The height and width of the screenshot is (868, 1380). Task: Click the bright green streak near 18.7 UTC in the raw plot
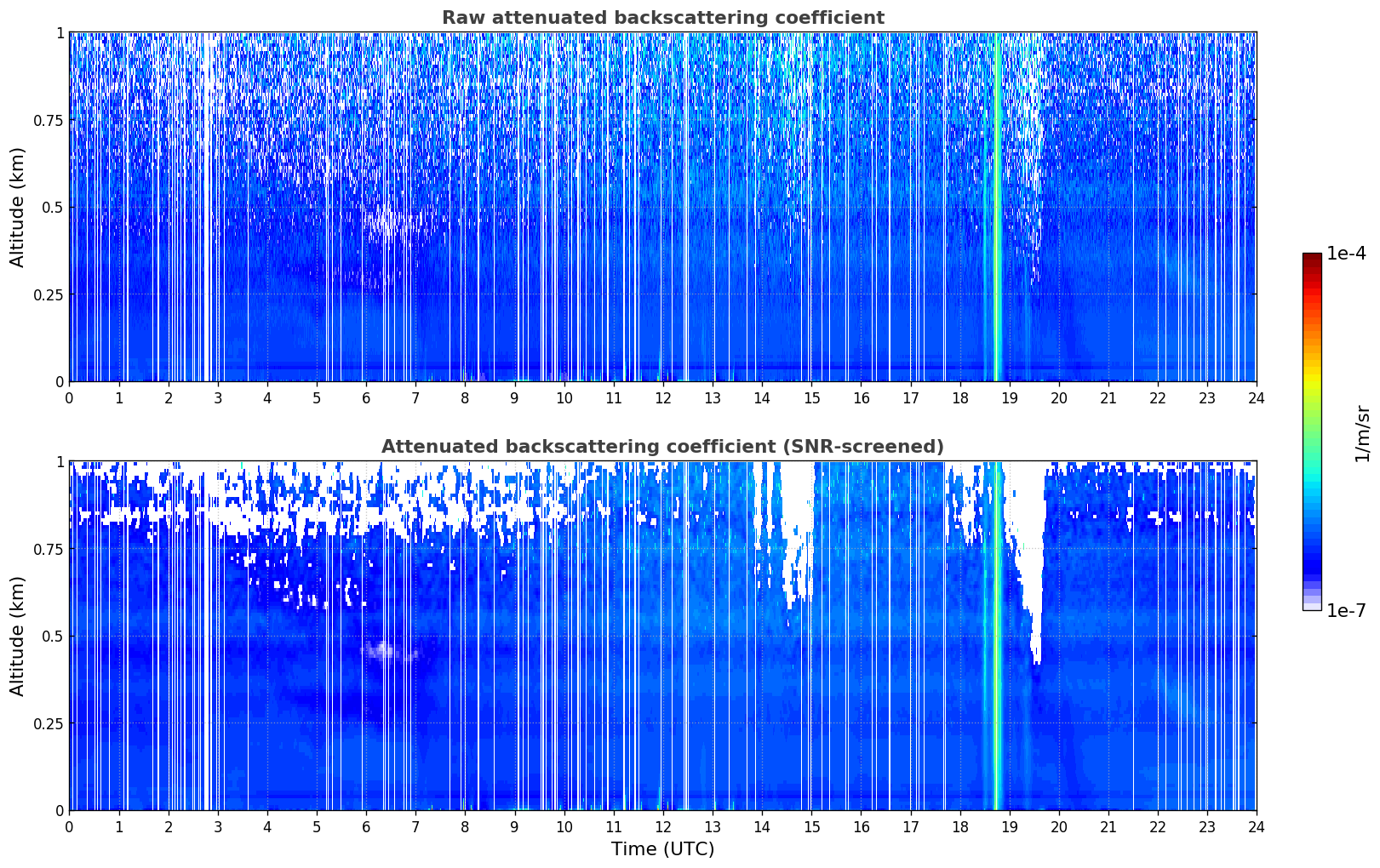point(996,207)
